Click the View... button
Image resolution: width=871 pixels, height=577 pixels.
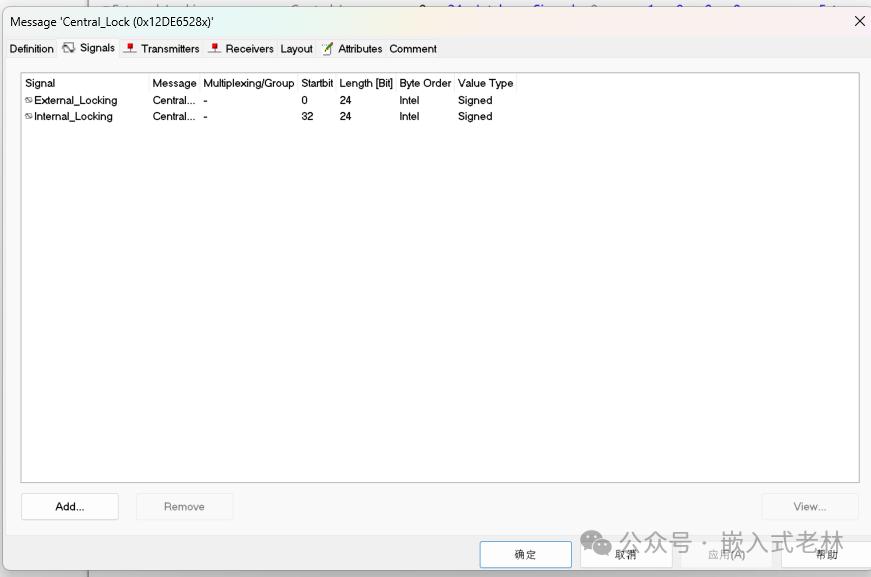[x=810, y=506]
